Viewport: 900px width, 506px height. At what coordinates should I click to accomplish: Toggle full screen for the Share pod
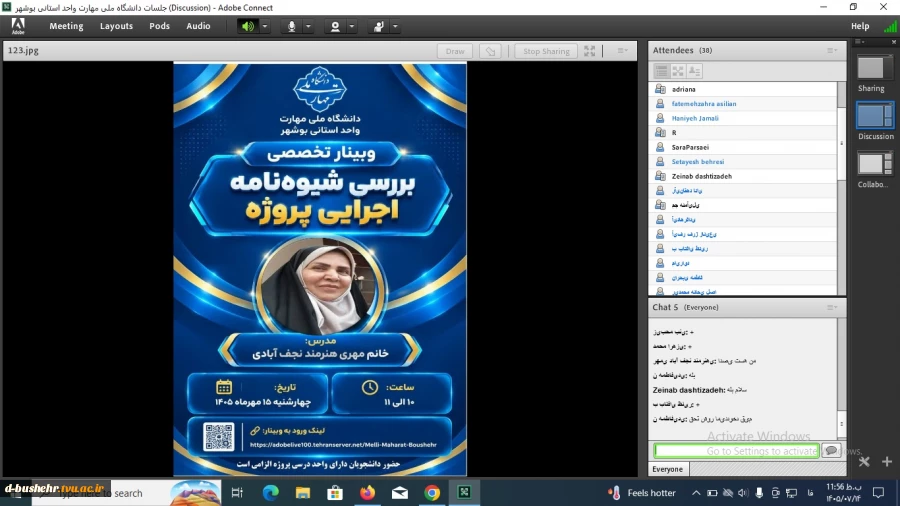coord(589,51)
